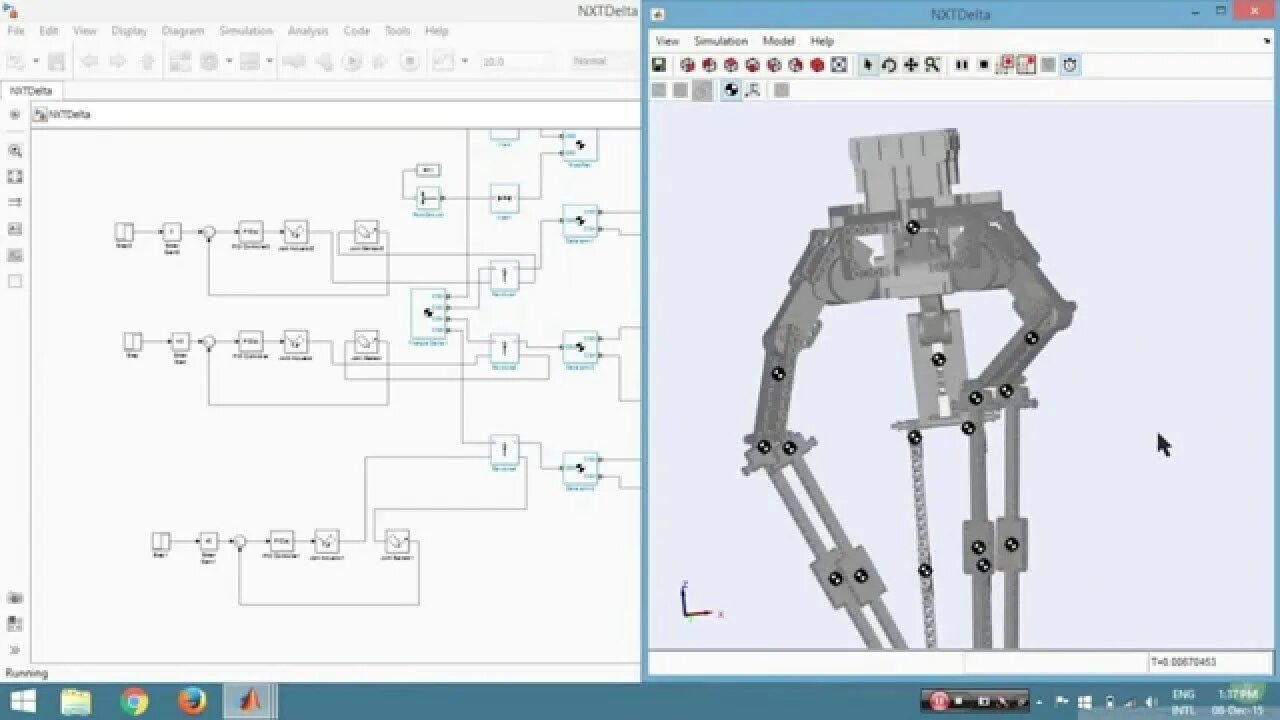Open the Help menu in the viewer window
1280x720 pixels.
822,41
